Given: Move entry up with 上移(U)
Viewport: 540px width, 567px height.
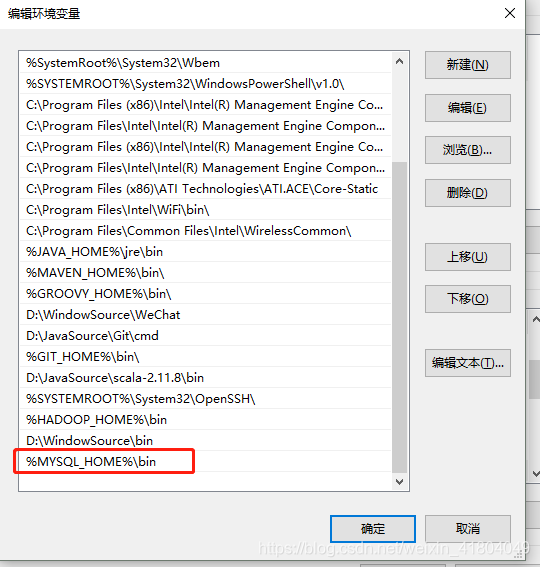Looking at the screenshot, I should [468, 257].
